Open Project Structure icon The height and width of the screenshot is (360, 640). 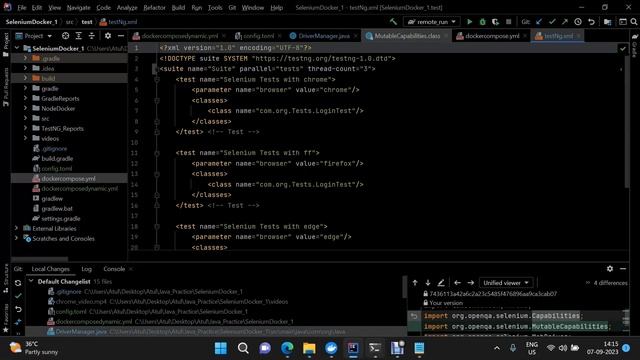coord(607,22)
